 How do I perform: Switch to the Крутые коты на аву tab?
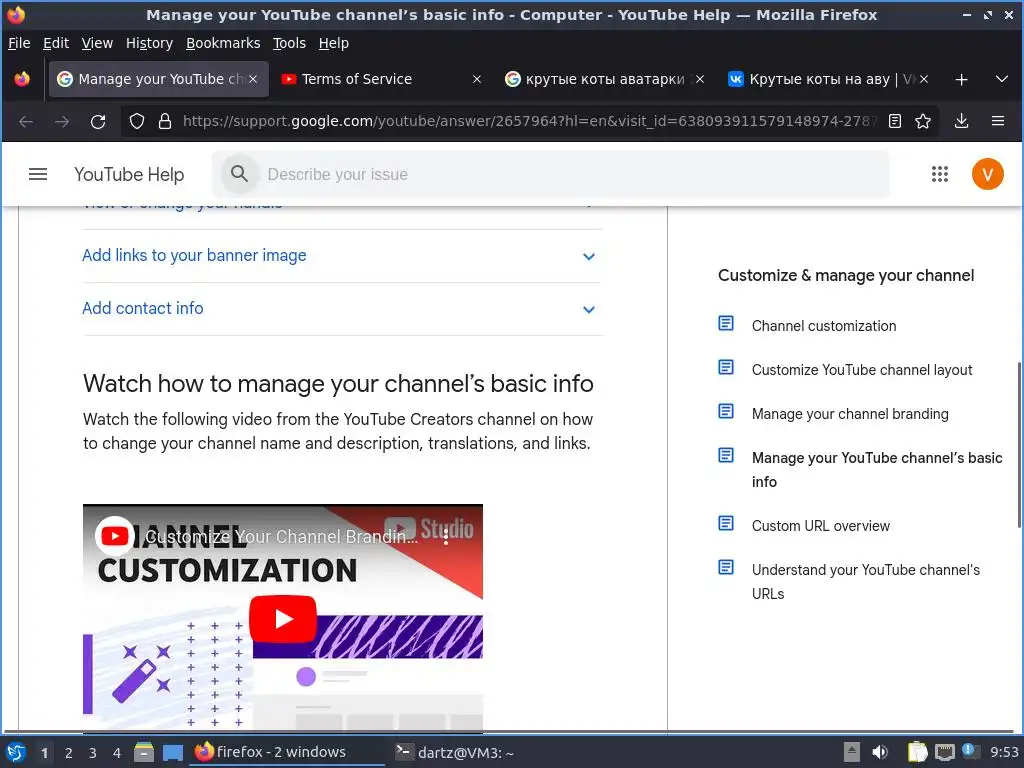click(828, 79)
